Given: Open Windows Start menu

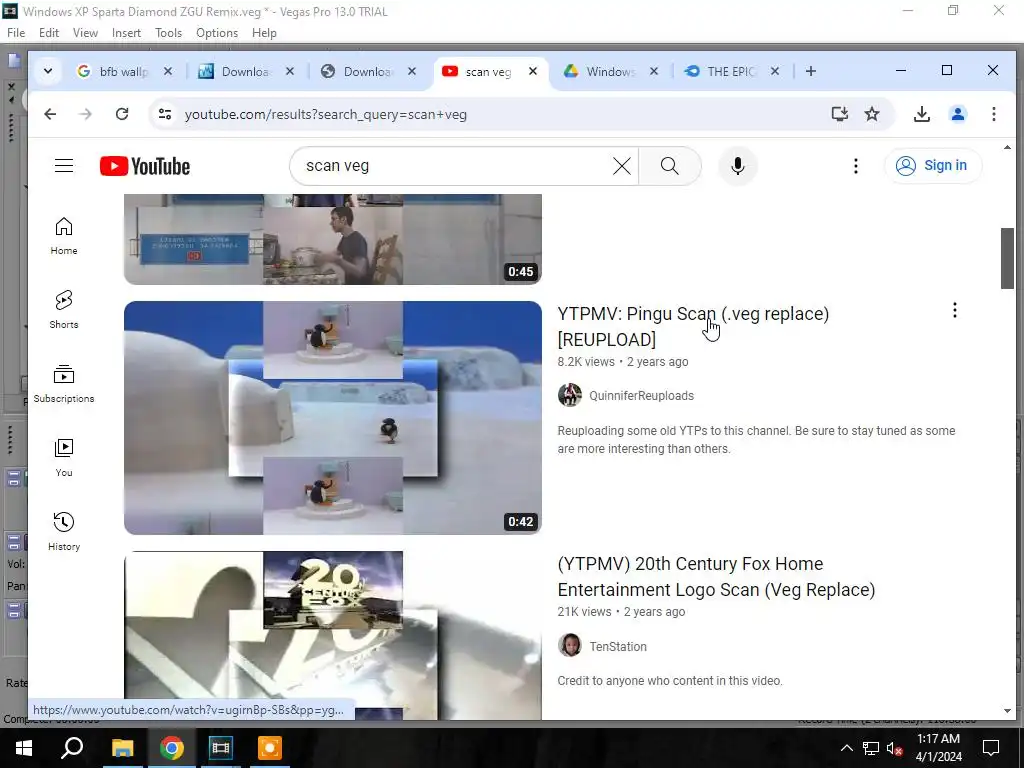Looking at the screenshot, I should point(24,748).
